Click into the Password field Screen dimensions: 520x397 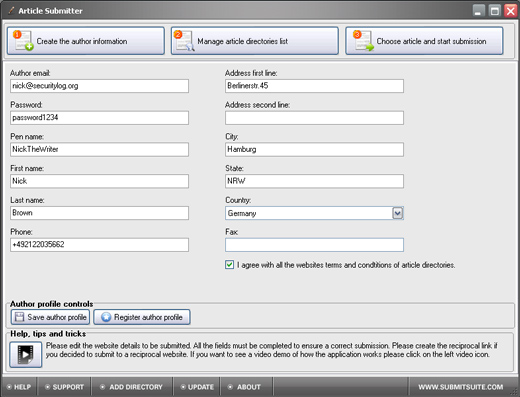[99, 118]
